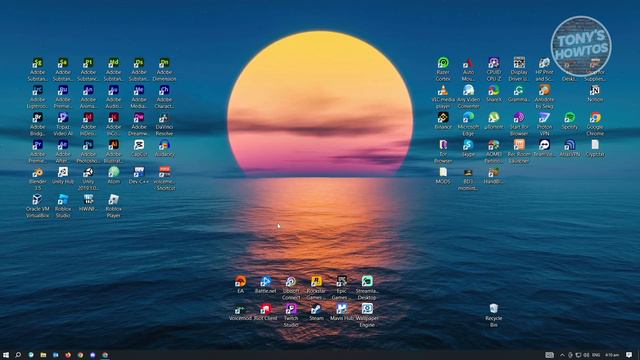Click the VLC media player cone icon
Viewport: 640px width, 360px height.
pyautogui.click(x=443, y=90)
